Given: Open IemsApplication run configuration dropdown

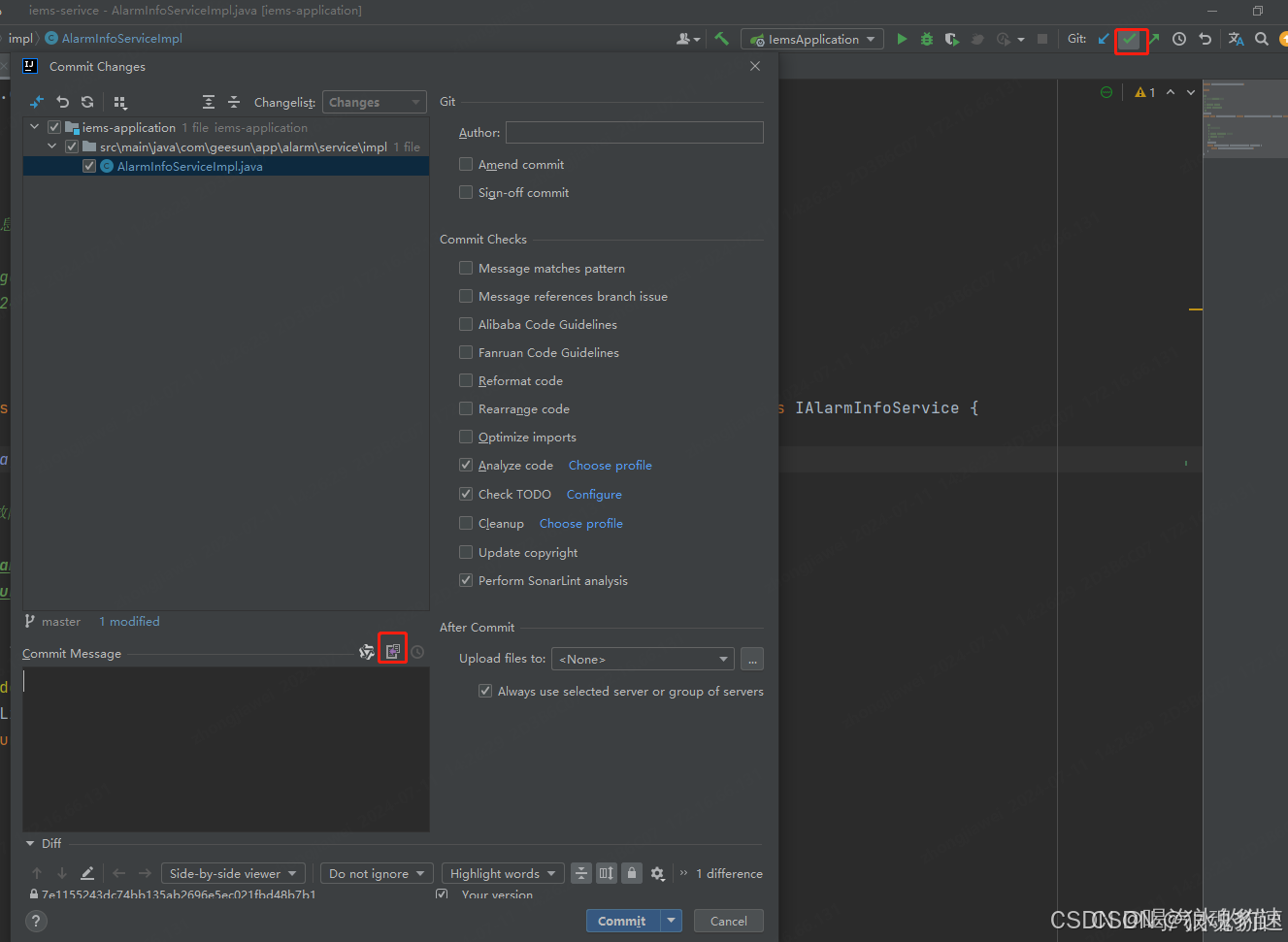Looking at the screenshot, I should 812,39.
